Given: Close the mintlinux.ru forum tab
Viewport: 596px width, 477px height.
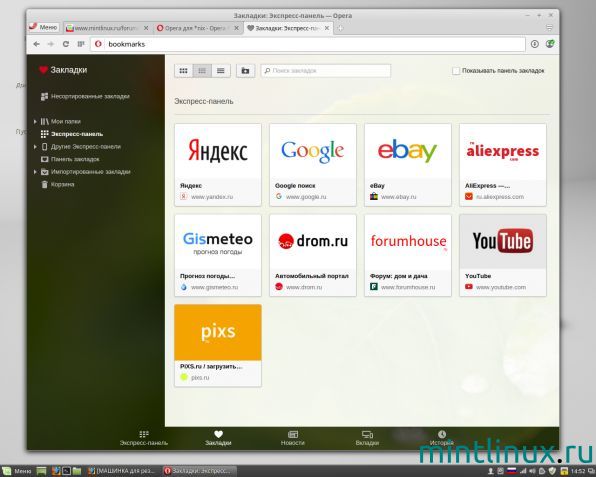Looking at the screenshot, I should pos(146,28).
